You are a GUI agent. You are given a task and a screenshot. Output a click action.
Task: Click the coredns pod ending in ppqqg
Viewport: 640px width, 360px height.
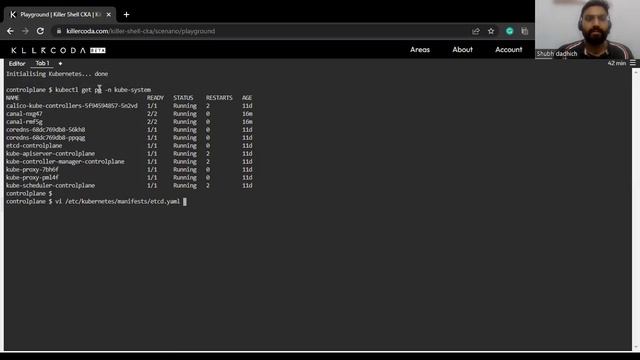(x=45, y=138)
